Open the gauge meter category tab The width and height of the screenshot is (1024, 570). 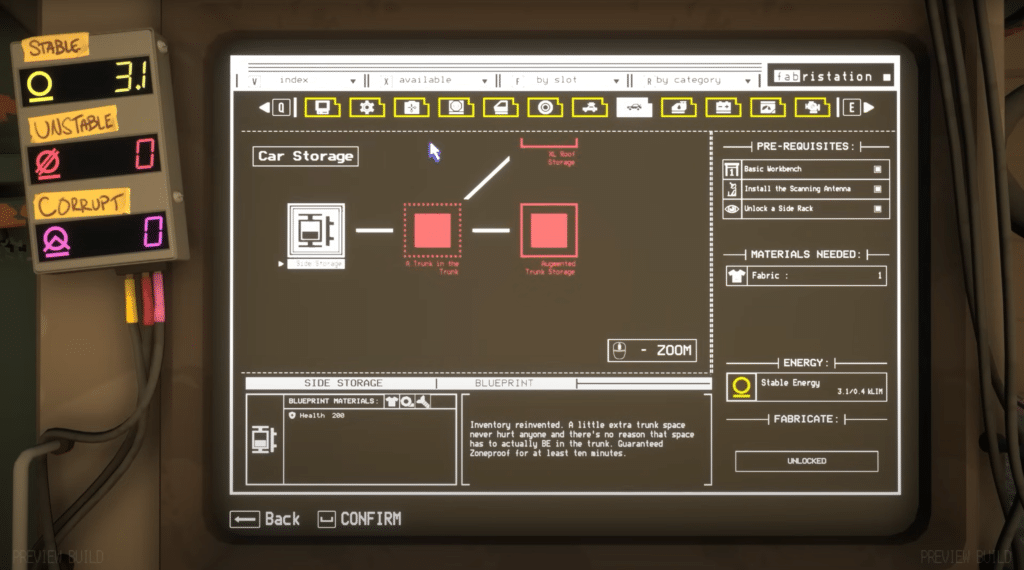768,107
